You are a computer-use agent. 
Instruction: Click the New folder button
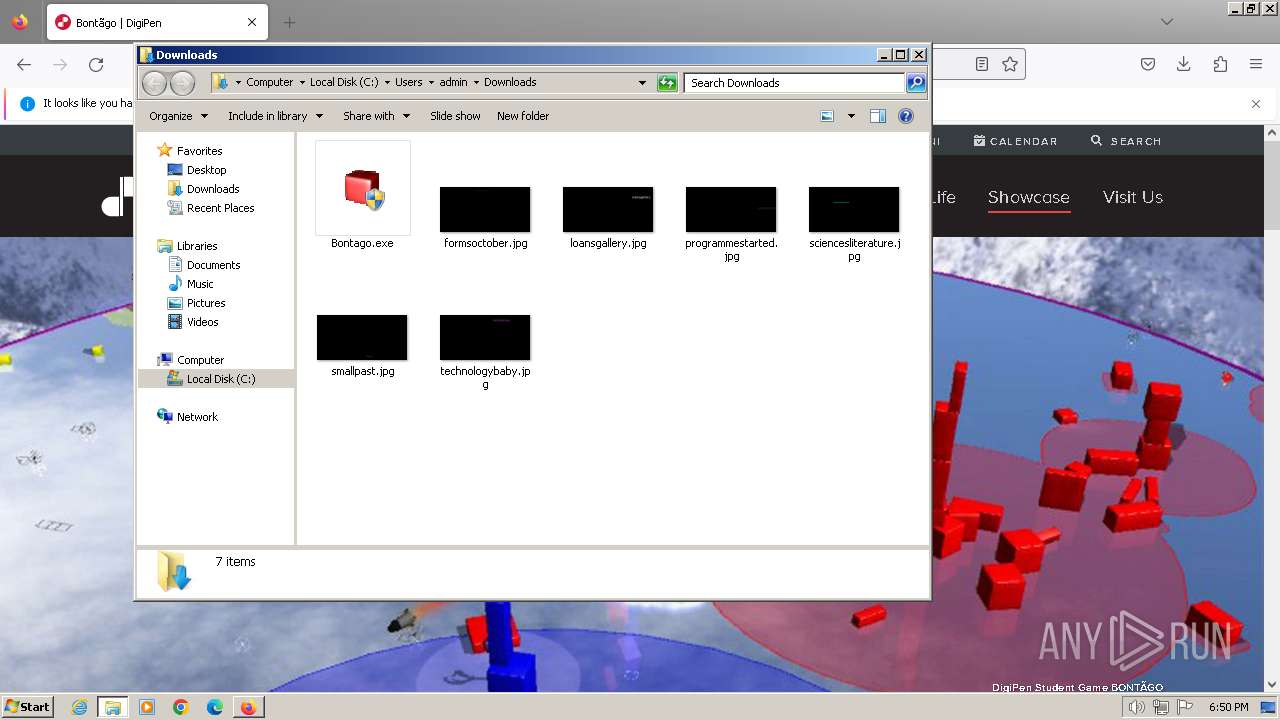click(523, 116)
